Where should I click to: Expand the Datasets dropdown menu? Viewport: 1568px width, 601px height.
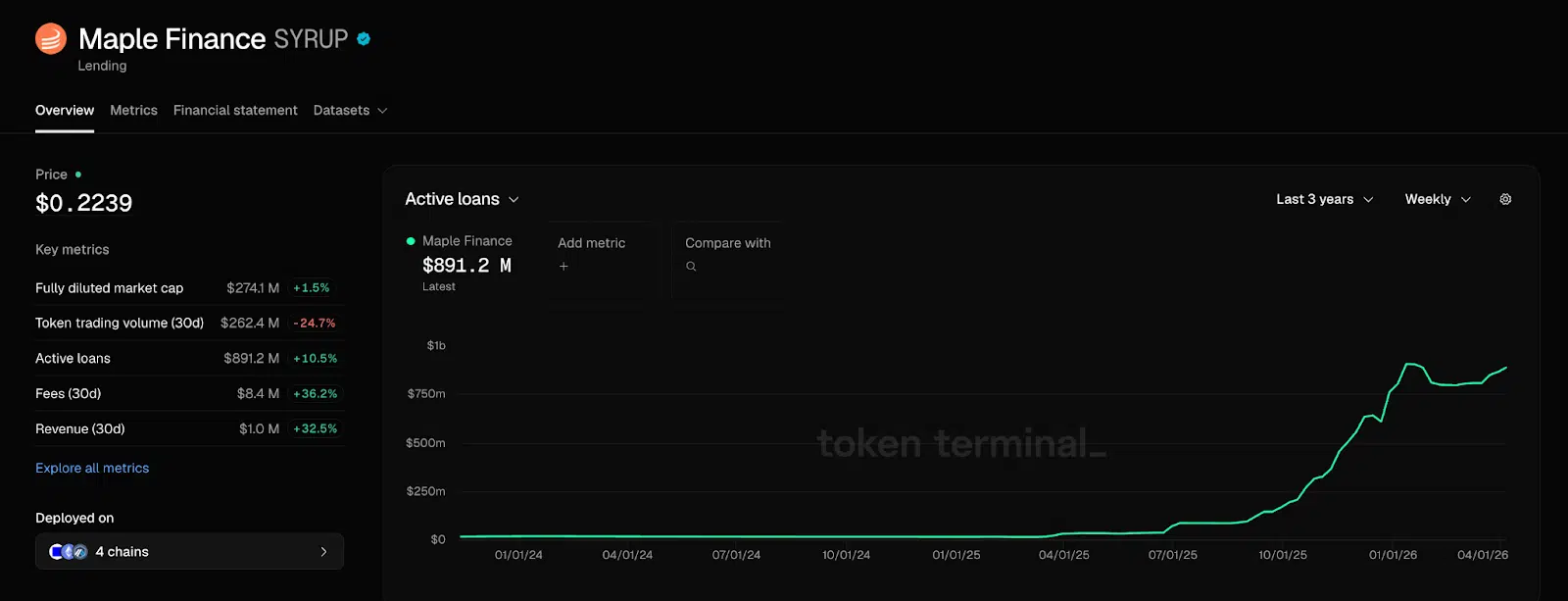[350, 111]
